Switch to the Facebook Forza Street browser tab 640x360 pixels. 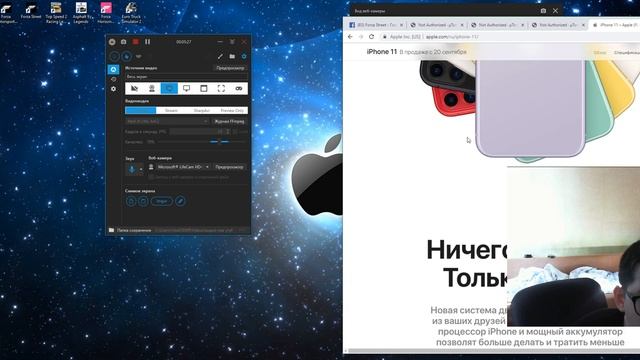376,25
